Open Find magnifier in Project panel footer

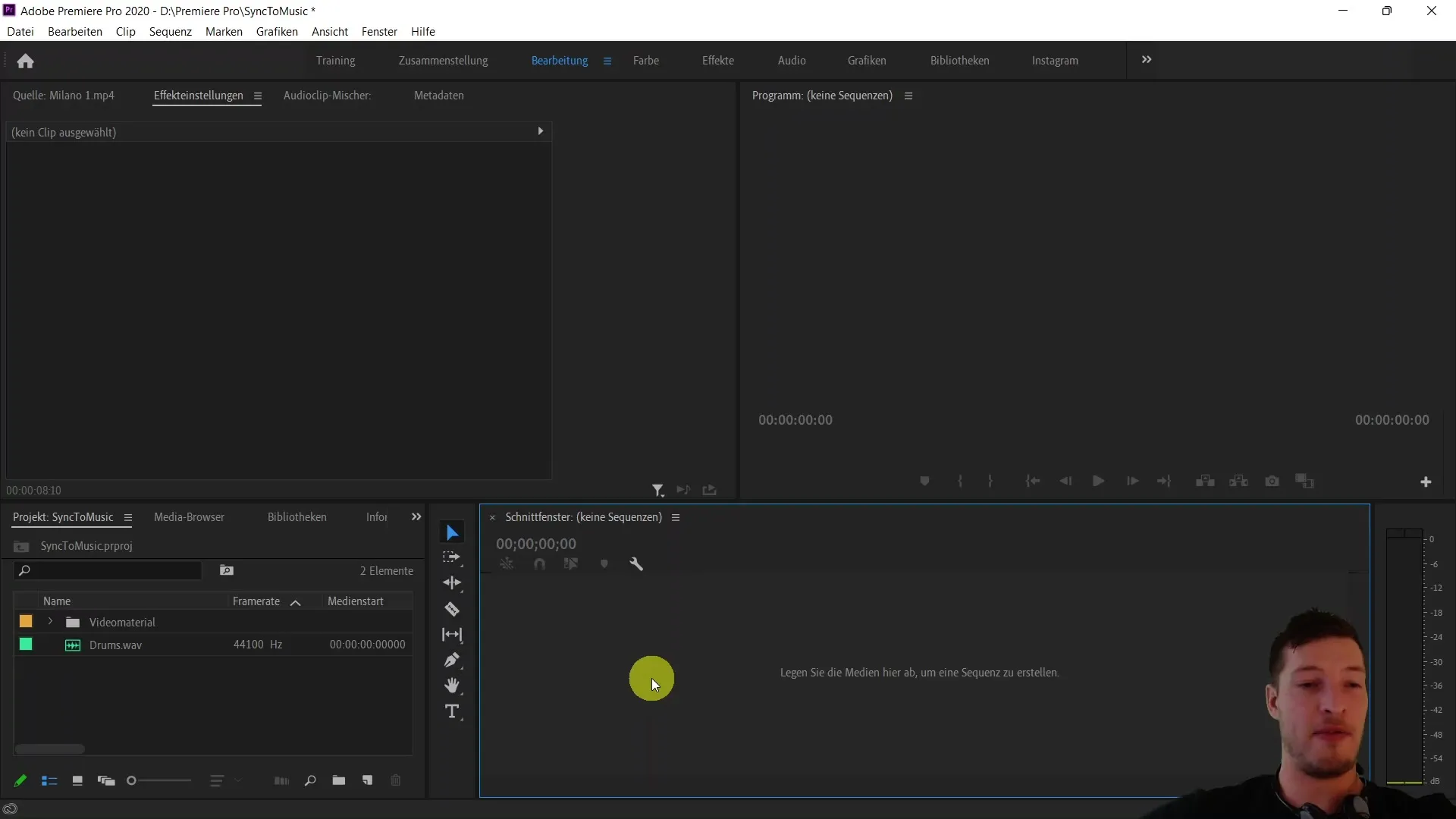[309, 780]
